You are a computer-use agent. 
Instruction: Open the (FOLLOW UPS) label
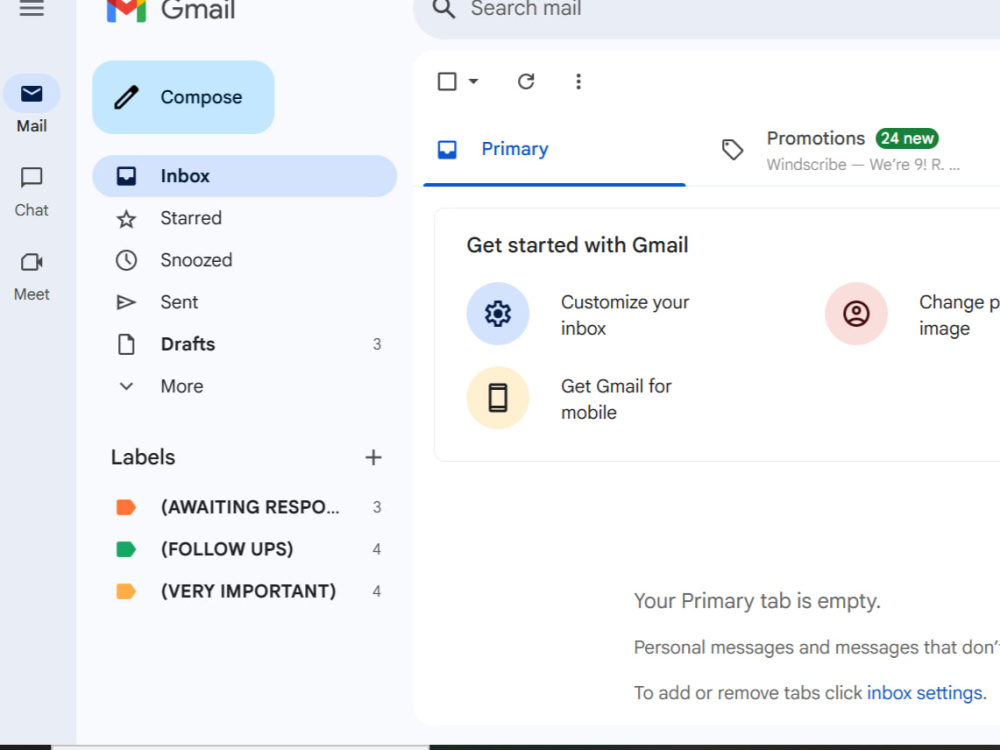pyautogui.click(x=244, y=549)
